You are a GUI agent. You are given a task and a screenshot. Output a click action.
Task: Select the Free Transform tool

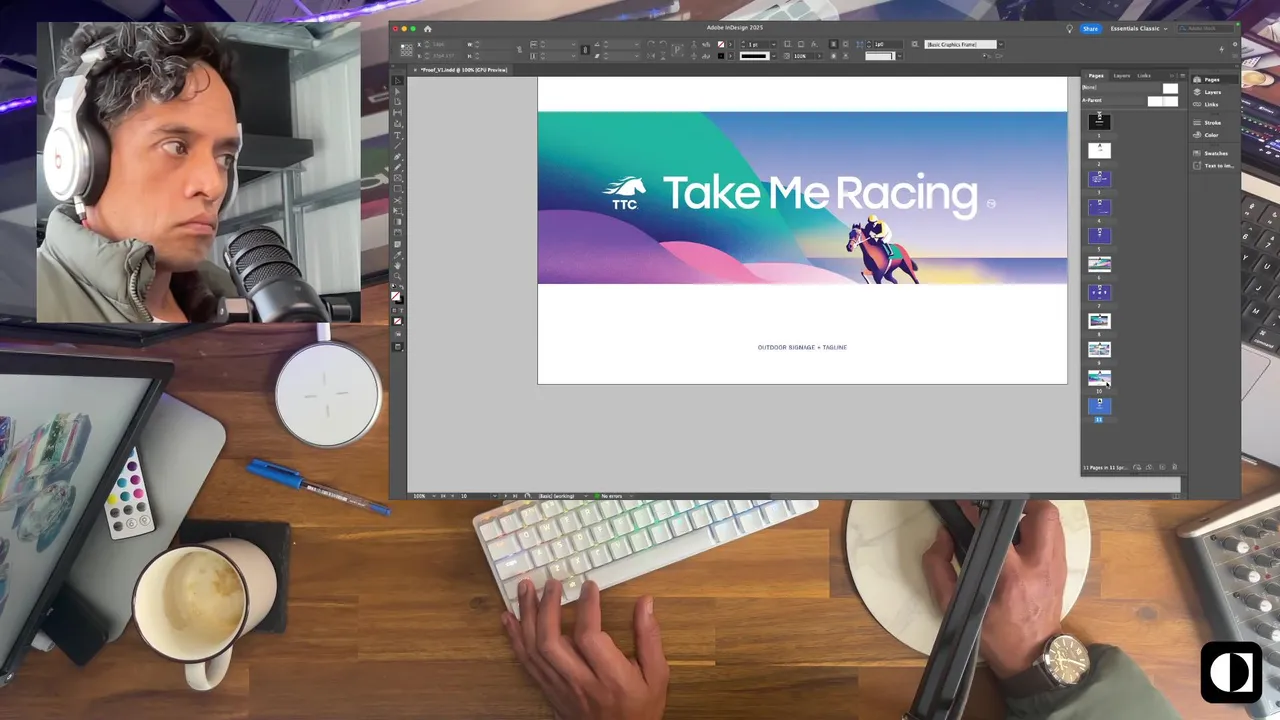(396, 210)
